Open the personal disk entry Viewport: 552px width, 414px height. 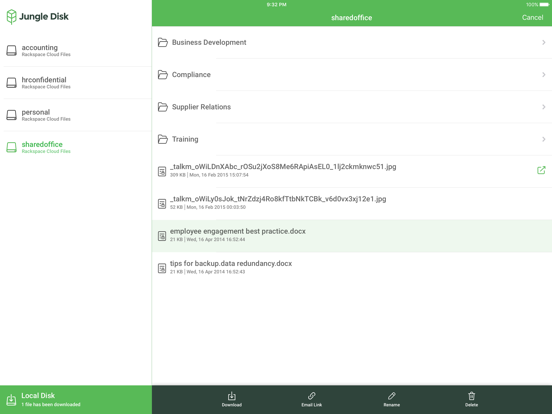pos(76,115)
